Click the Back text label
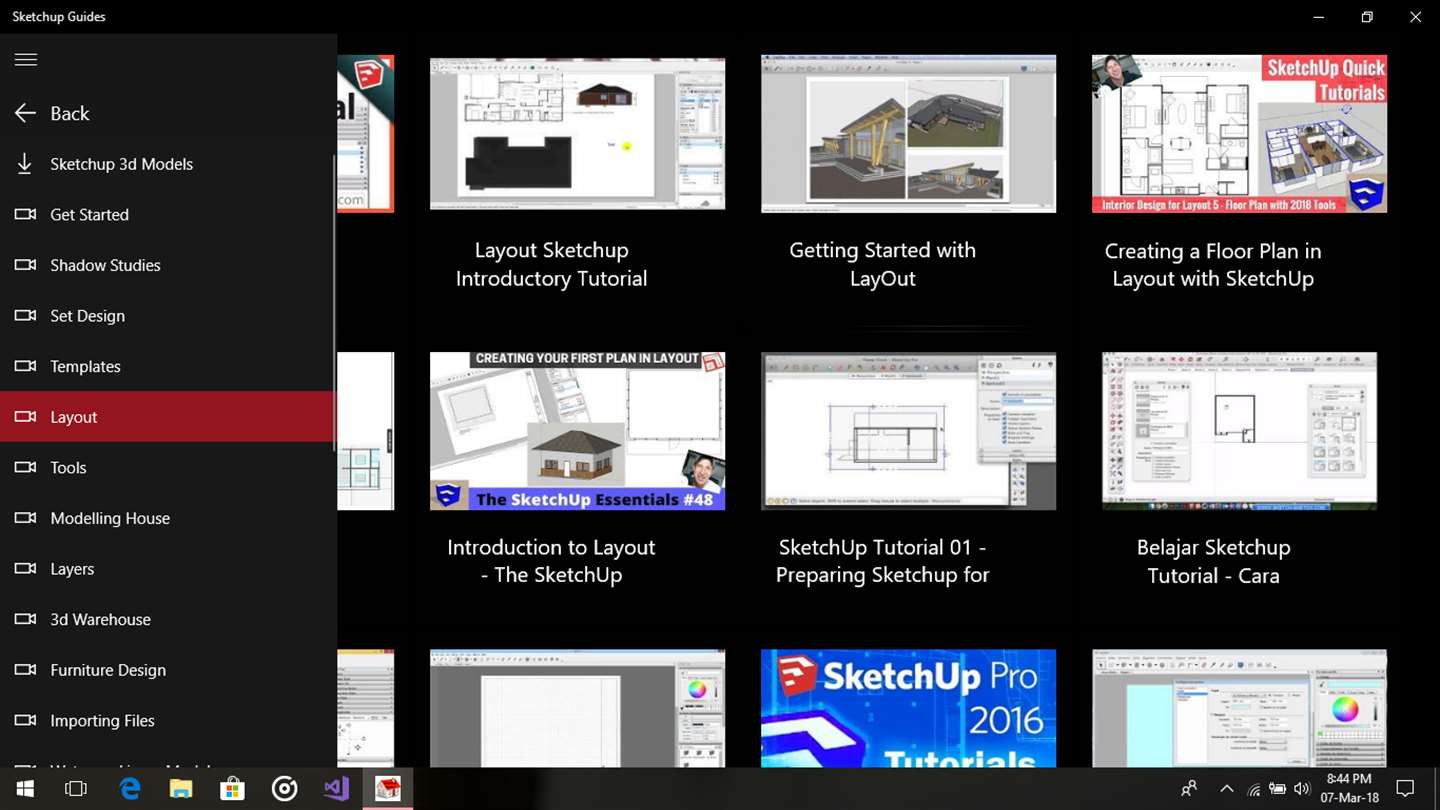This screenshot has height=810, width=1440. pyautogui.click(x=70, y=114)
